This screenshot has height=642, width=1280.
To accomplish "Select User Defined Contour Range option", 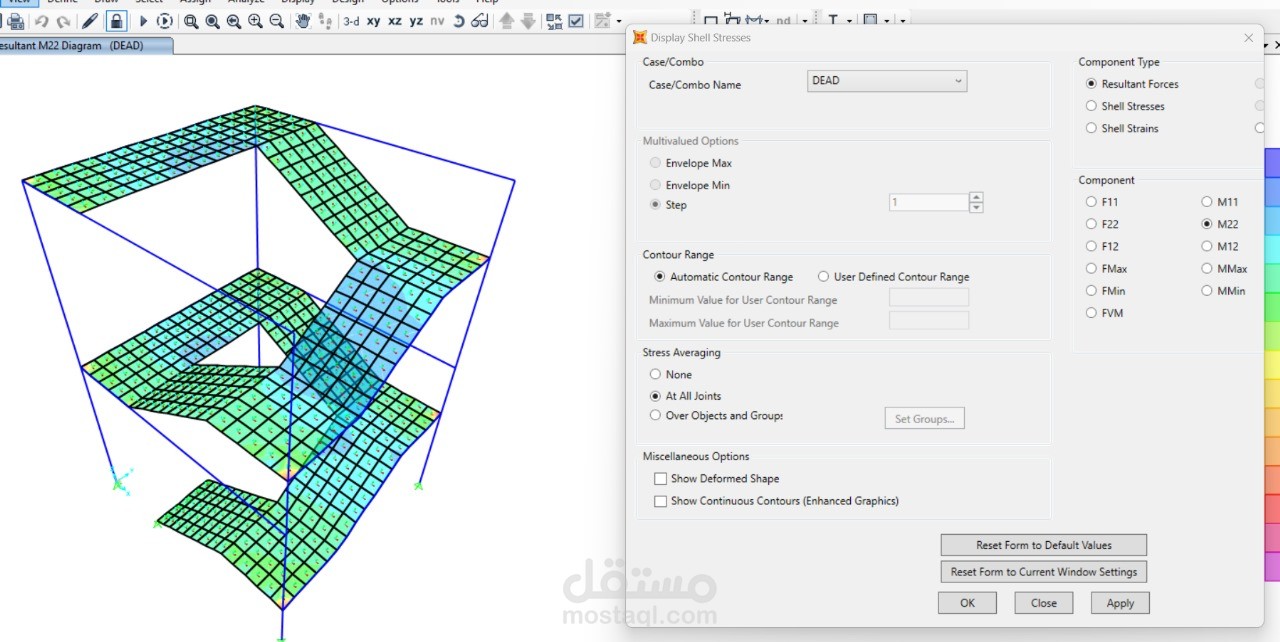I will coord(823,277).
